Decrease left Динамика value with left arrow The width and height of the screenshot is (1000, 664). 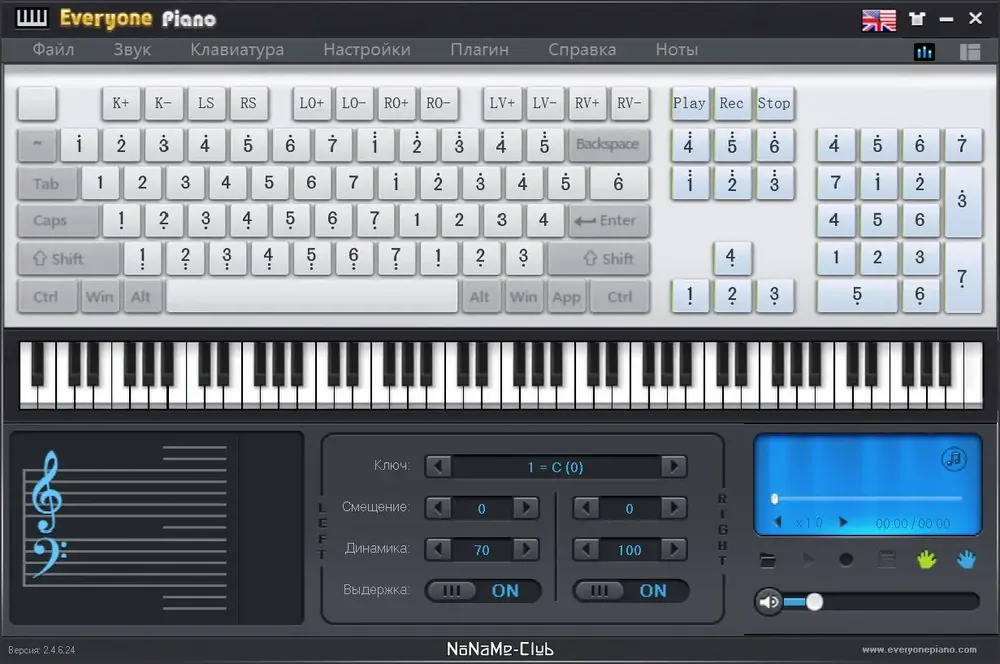tap(438, 550)
